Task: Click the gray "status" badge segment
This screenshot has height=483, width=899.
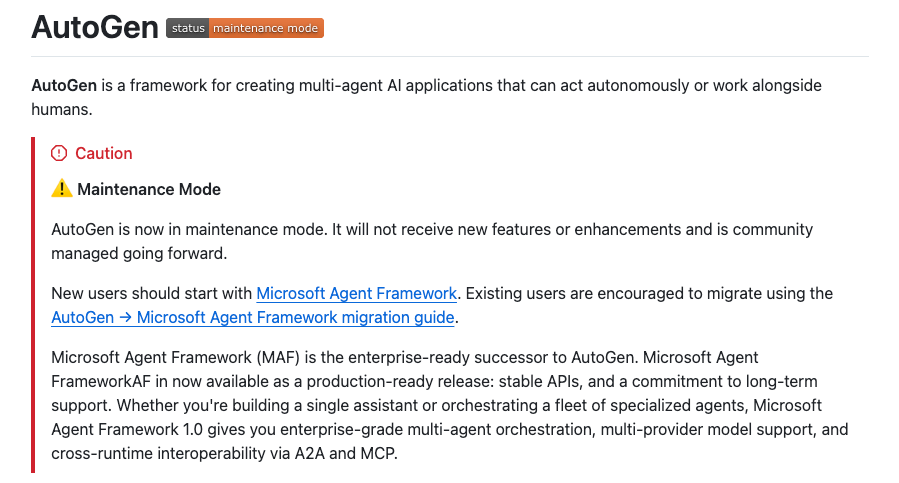Action: (187, 28)
